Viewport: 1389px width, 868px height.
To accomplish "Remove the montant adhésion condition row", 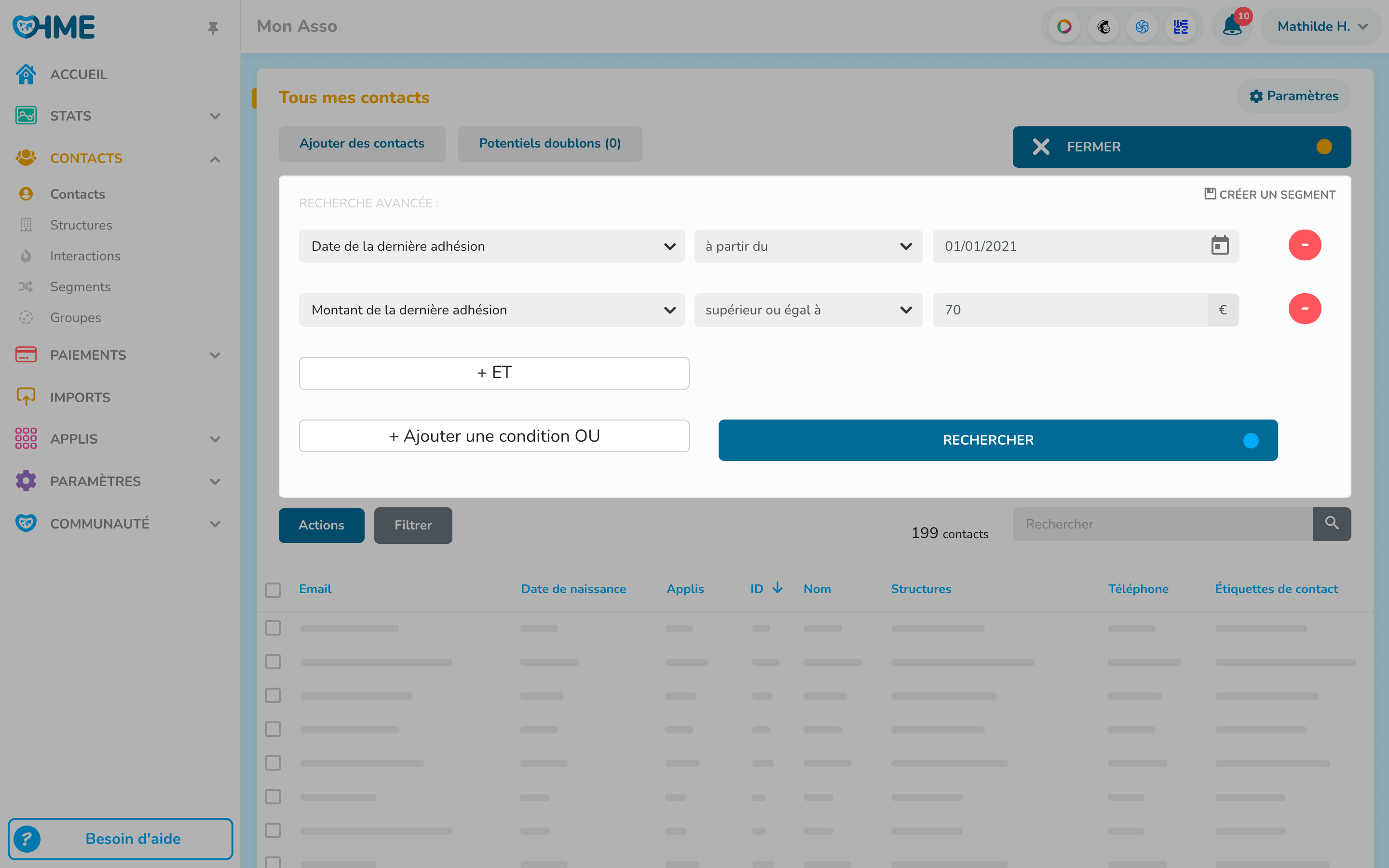I will [1304, 309].
